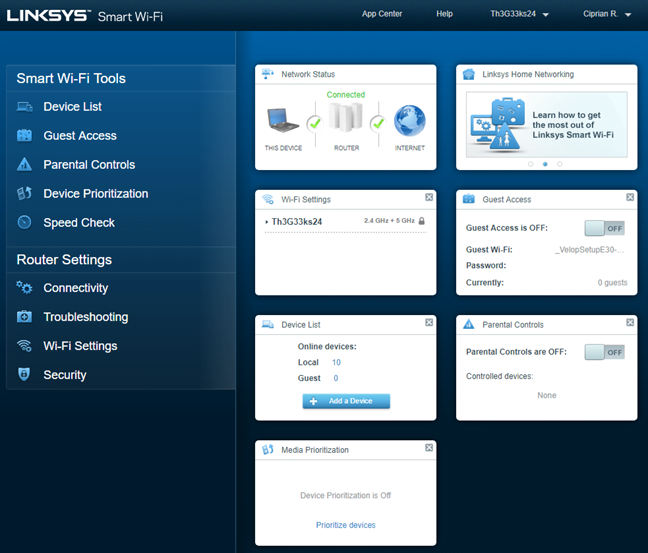Click the Parental Controls widget header icon

pos(469,324)
